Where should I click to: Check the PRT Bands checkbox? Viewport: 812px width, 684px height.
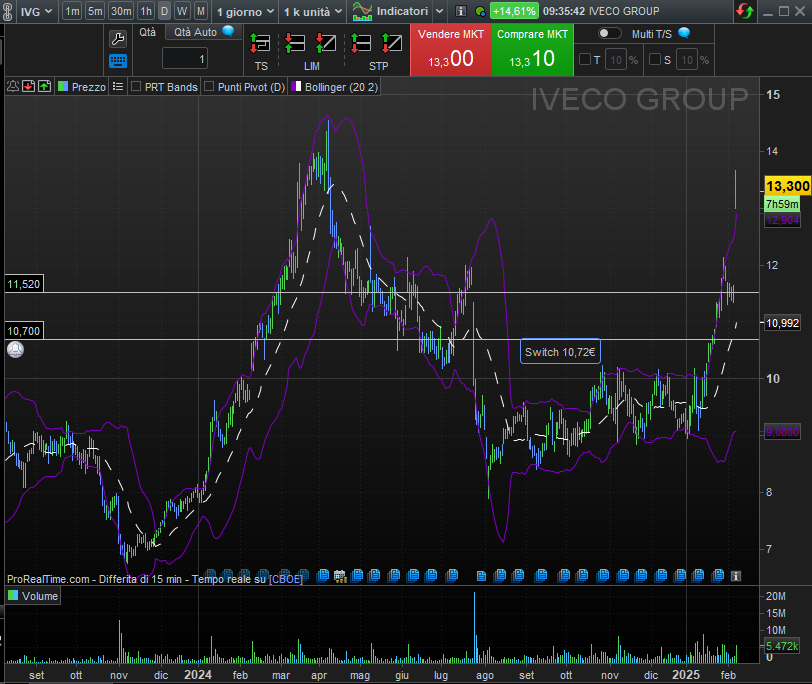coord(136,86)
